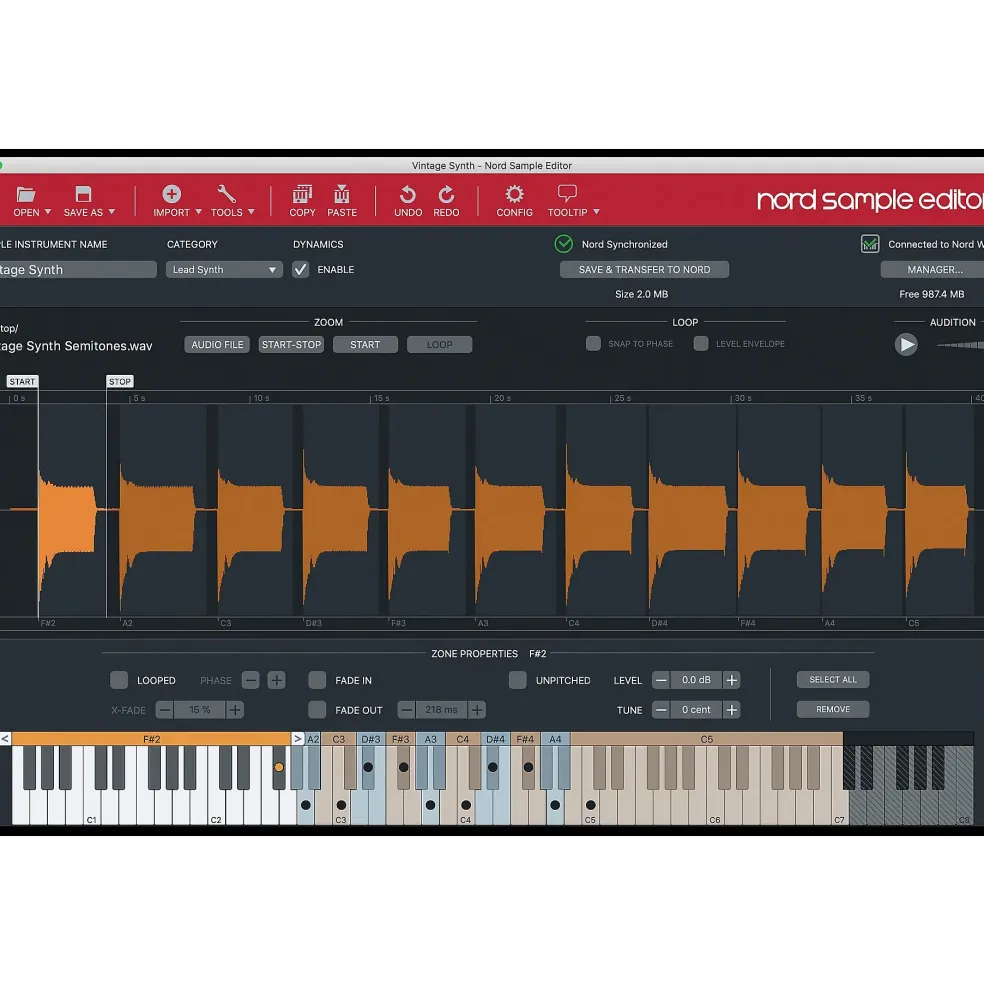Increase FADE OUT time
The width and height of the screenshot is (984, 985).
[x=477, y=710]
